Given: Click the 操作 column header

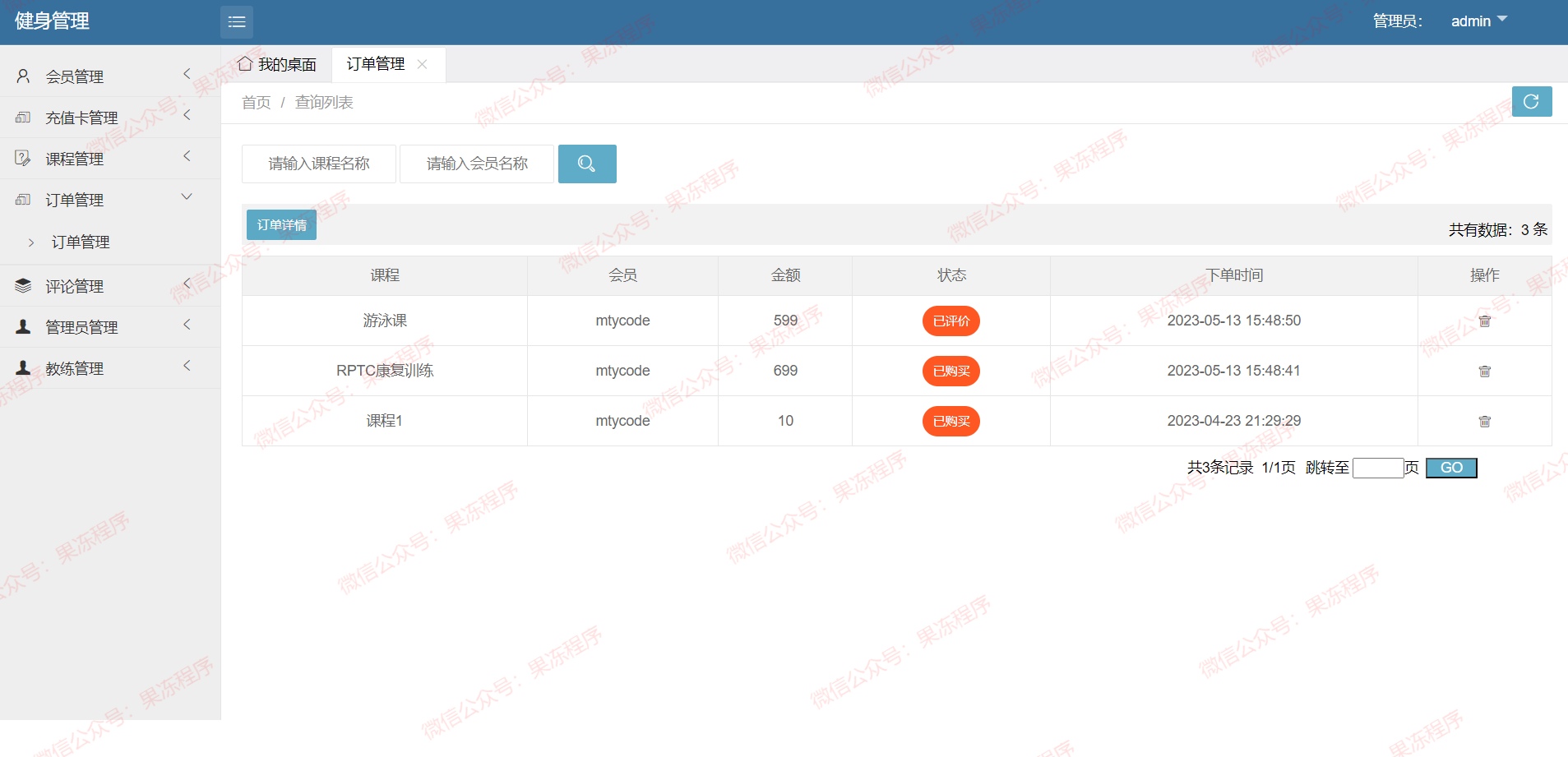Looking at the screenshot, I should 1485,275.
